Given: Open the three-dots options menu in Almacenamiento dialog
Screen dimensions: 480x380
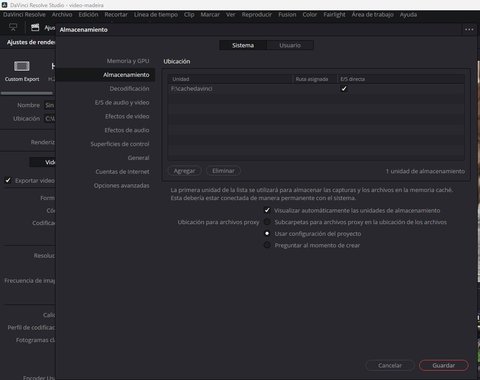Looking at the screenshot, I should (x=469, y=29).
